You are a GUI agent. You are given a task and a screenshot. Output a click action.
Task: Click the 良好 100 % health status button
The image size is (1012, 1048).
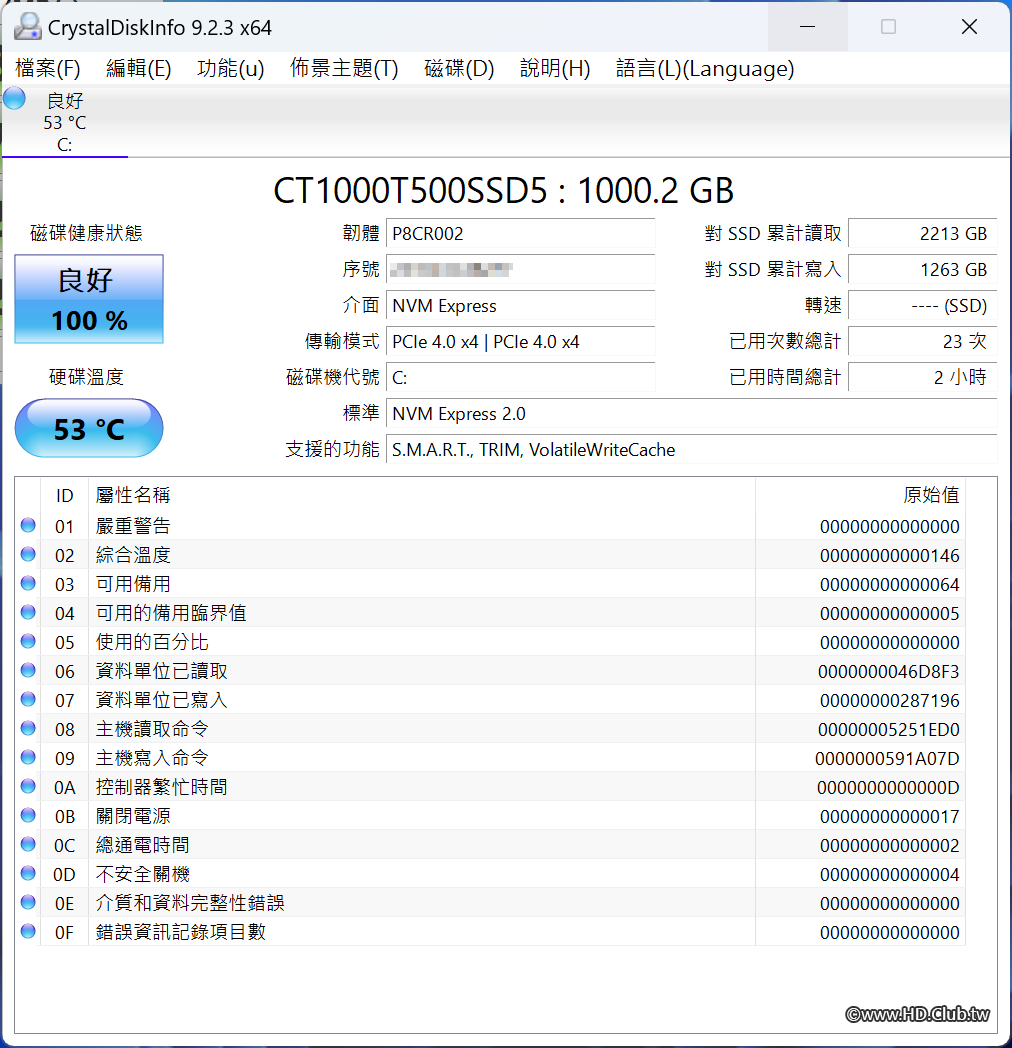[x=89, y=299]
